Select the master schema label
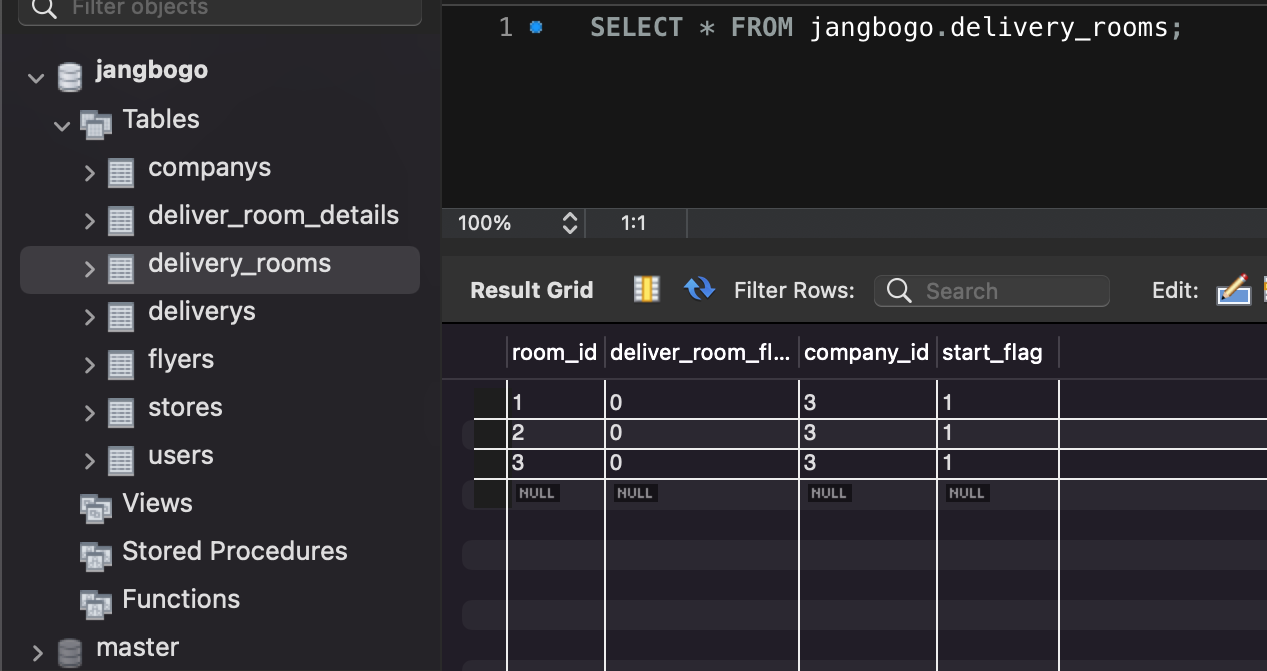Screen dimensions: 1267x671 [x=137, y=648]
